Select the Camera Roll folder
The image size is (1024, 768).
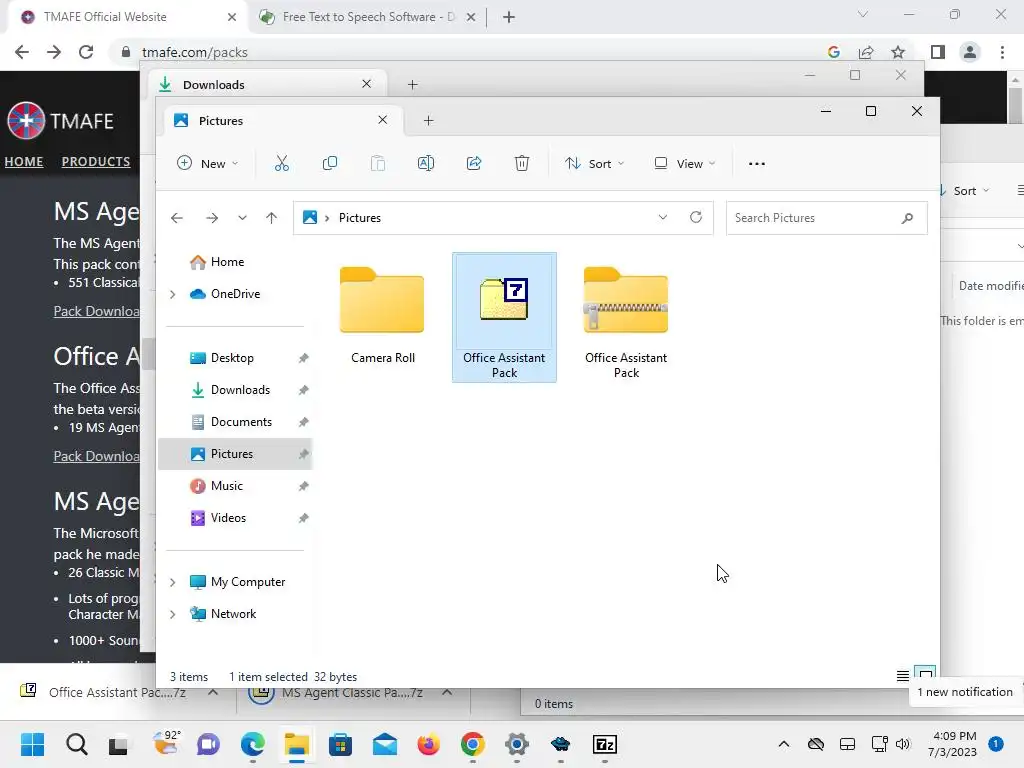pos(383,315)
